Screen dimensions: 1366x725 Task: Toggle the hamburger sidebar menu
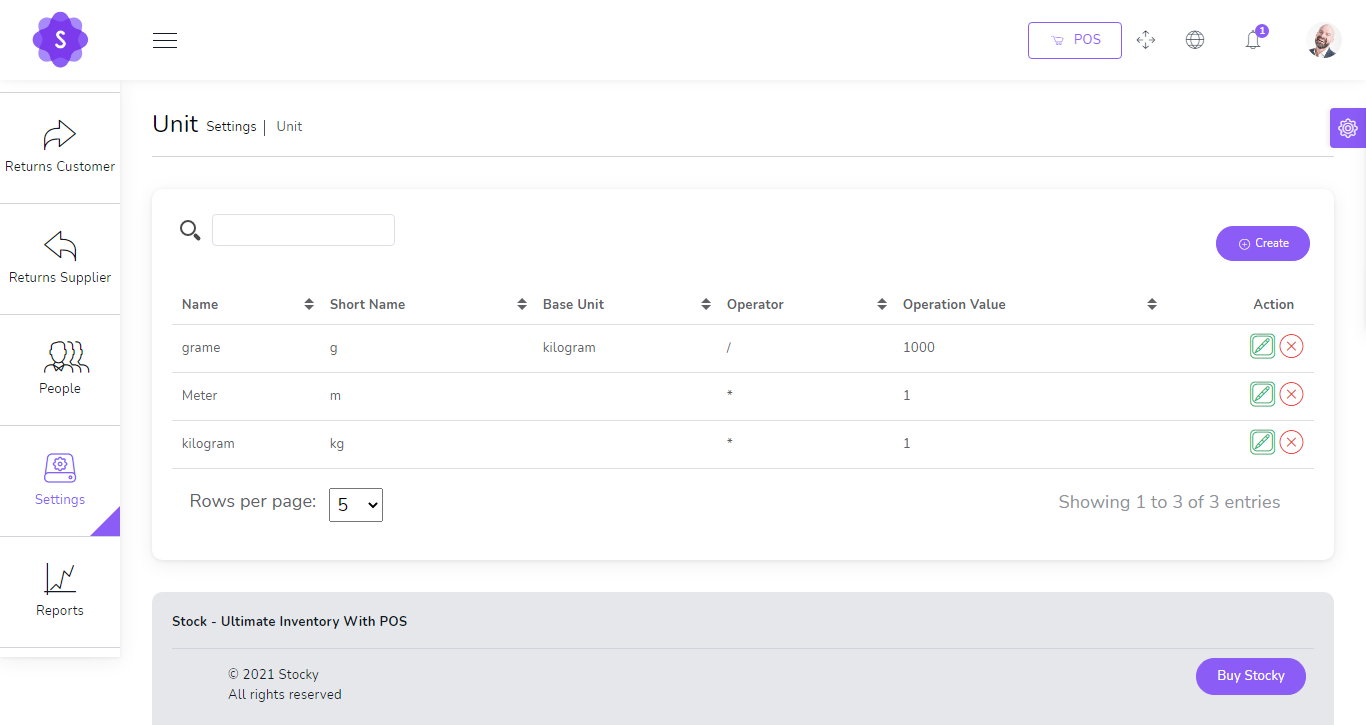coord(165,40)
